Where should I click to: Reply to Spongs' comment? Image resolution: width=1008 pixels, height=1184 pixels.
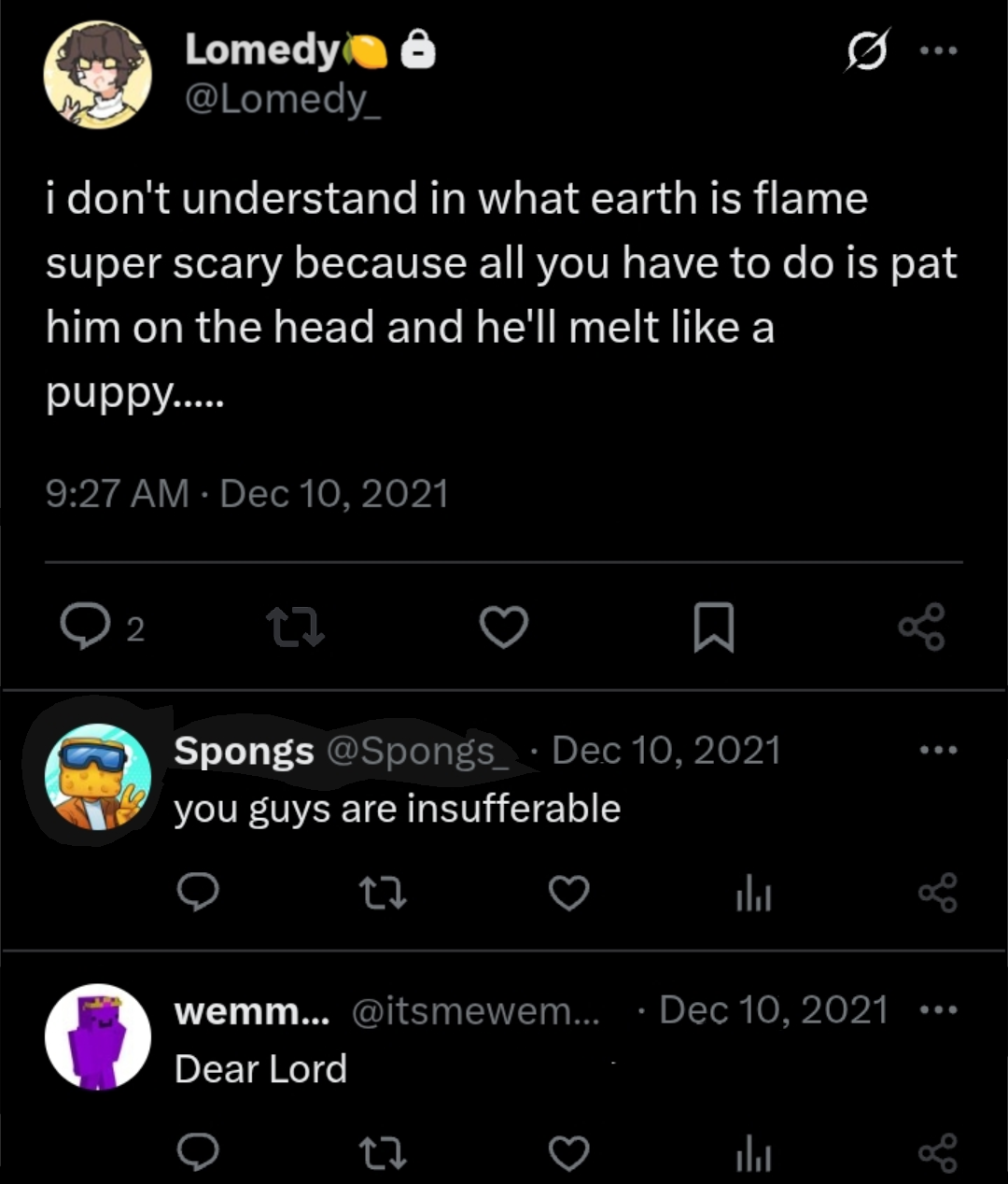click(199, 893)
